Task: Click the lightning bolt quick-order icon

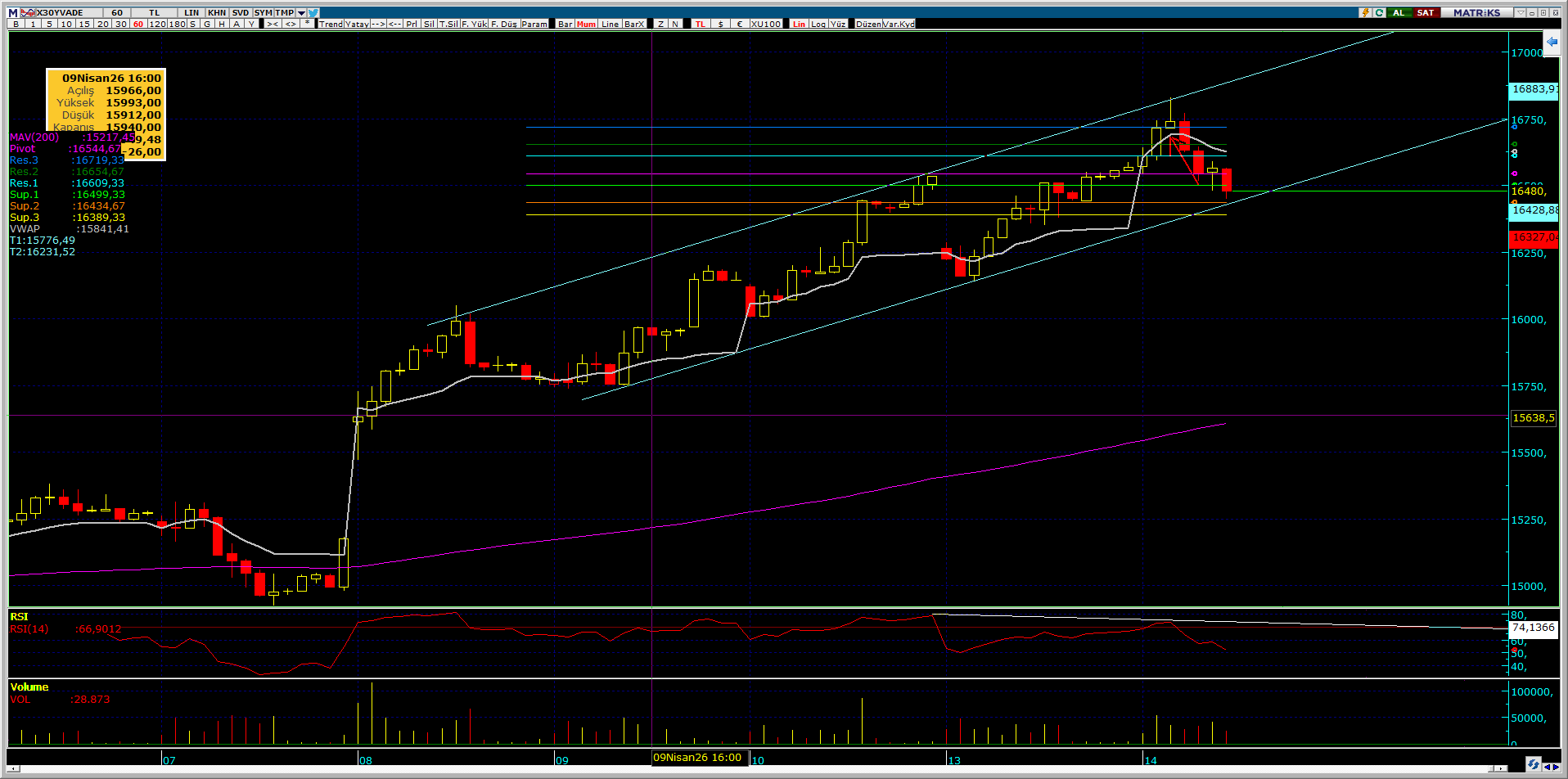Action: [1365, 12]
